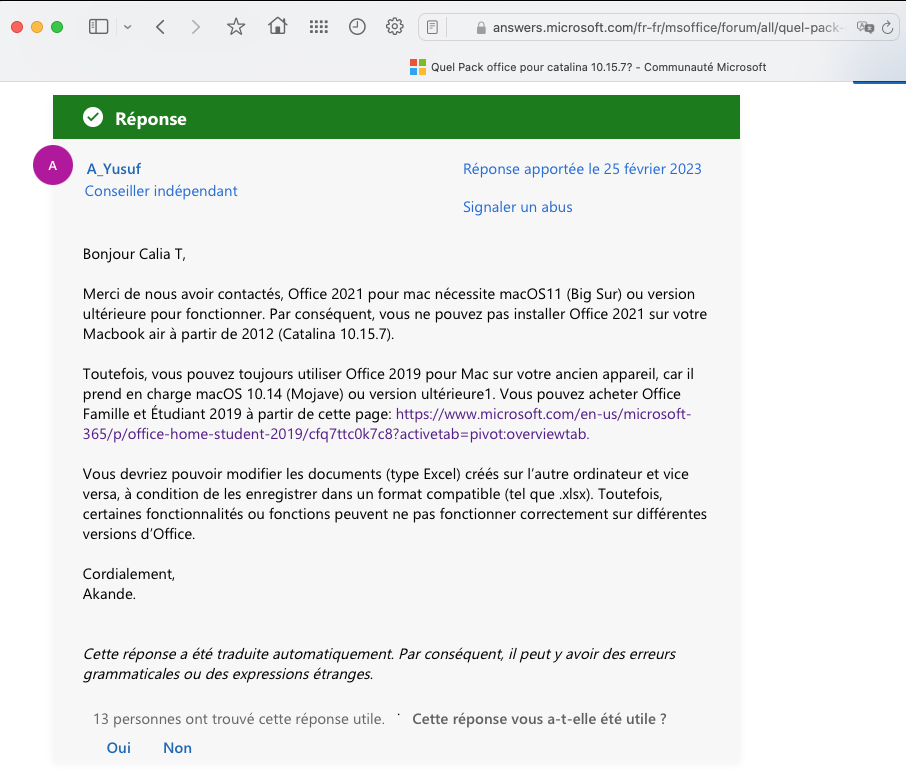Open the sidebar options dropdown chevron

[128, 27]
